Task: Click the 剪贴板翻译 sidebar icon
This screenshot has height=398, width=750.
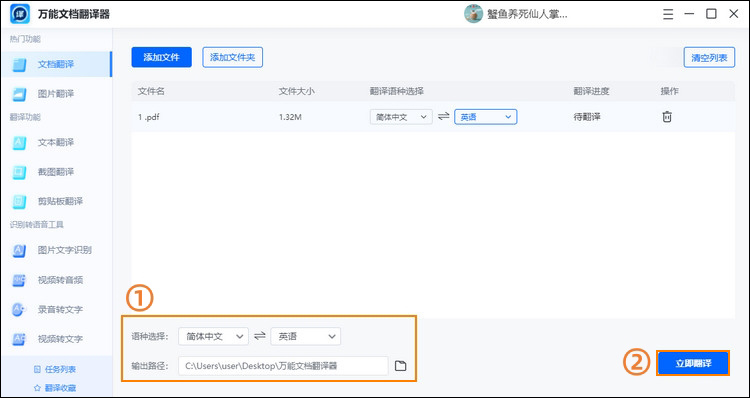Action: pyautogui.click(x=19, y=201)
